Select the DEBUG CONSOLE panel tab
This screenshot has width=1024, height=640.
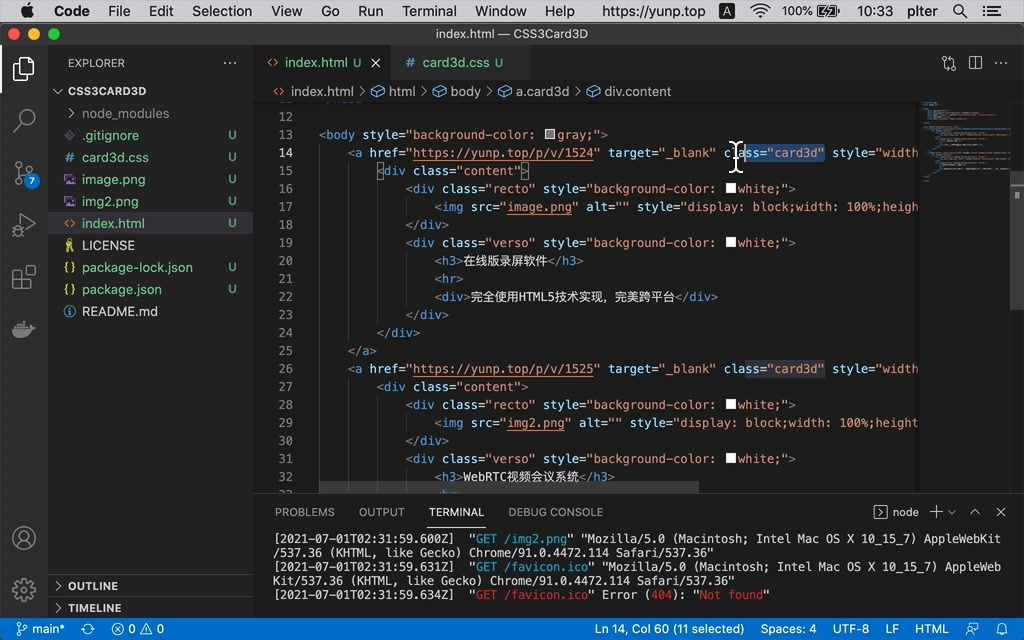point(555,512)
